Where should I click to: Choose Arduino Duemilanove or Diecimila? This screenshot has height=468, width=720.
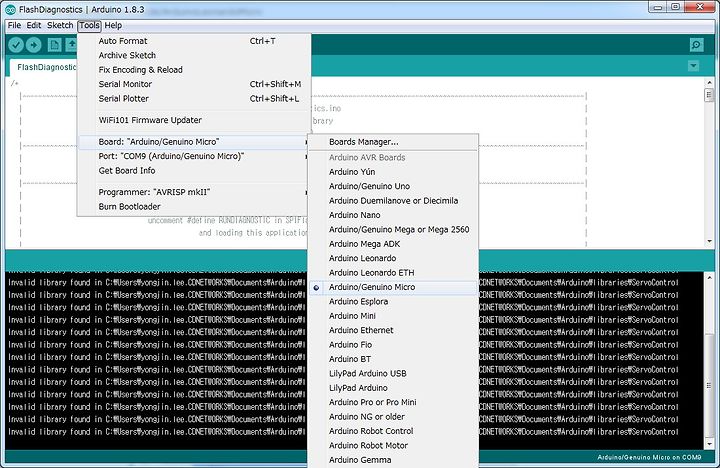point(393,201)
